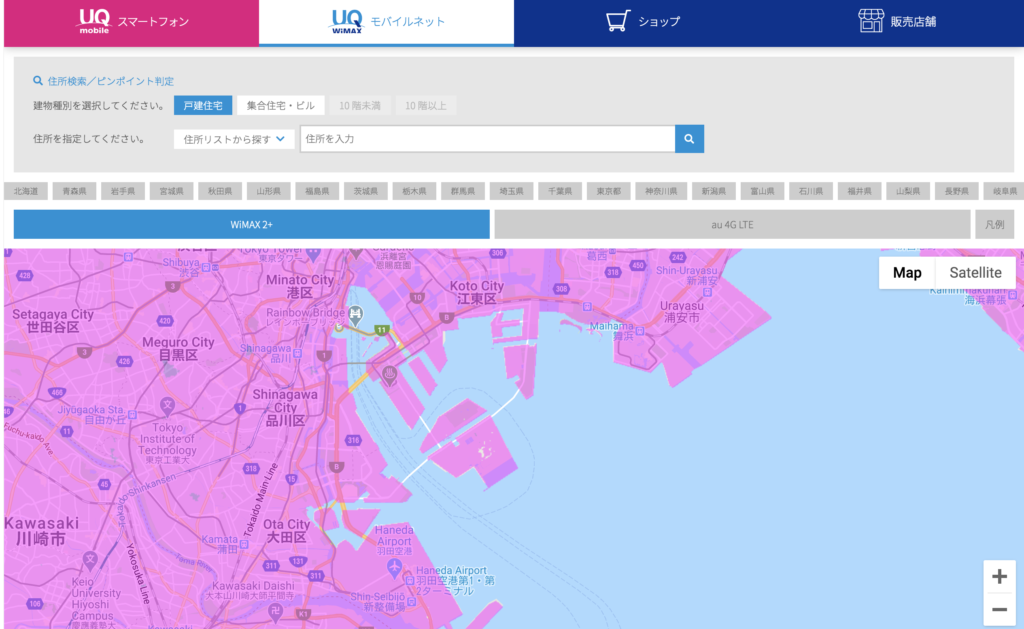Click the Ota City map label

click(x=286, y=530)
